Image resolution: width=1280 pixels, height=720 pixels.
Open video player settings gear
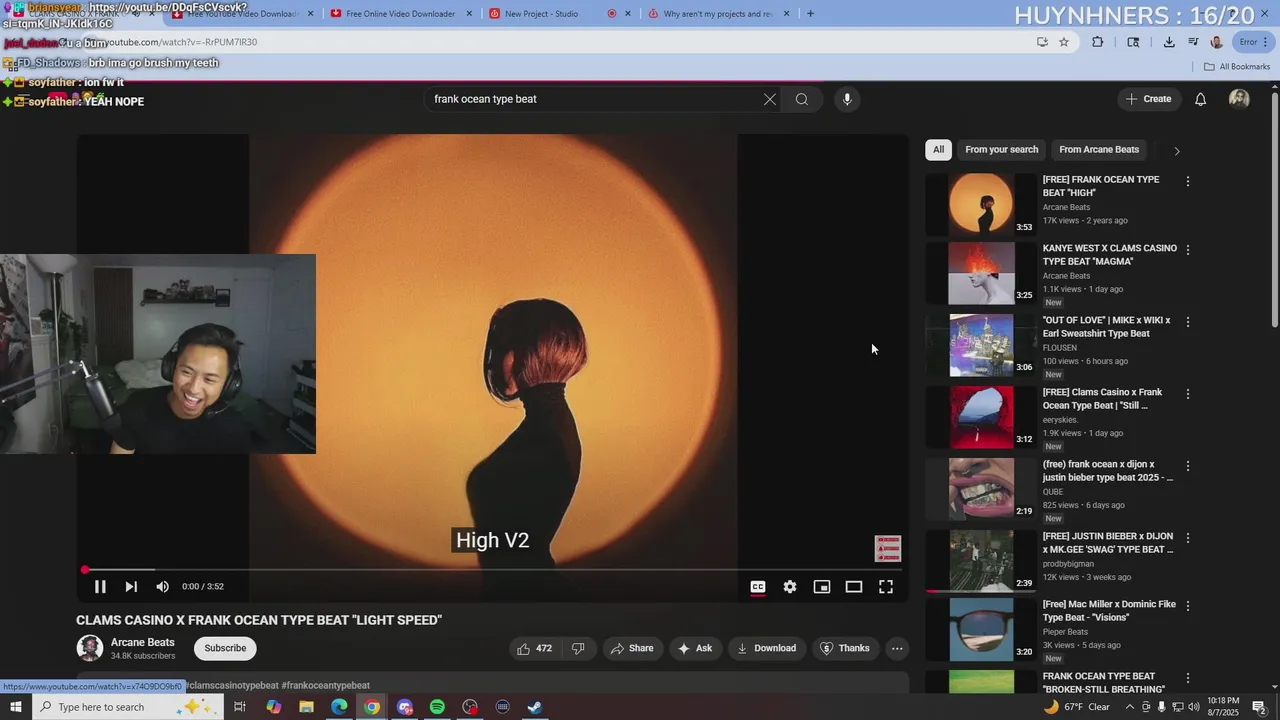pyautogui.click(x=790, y=587)
